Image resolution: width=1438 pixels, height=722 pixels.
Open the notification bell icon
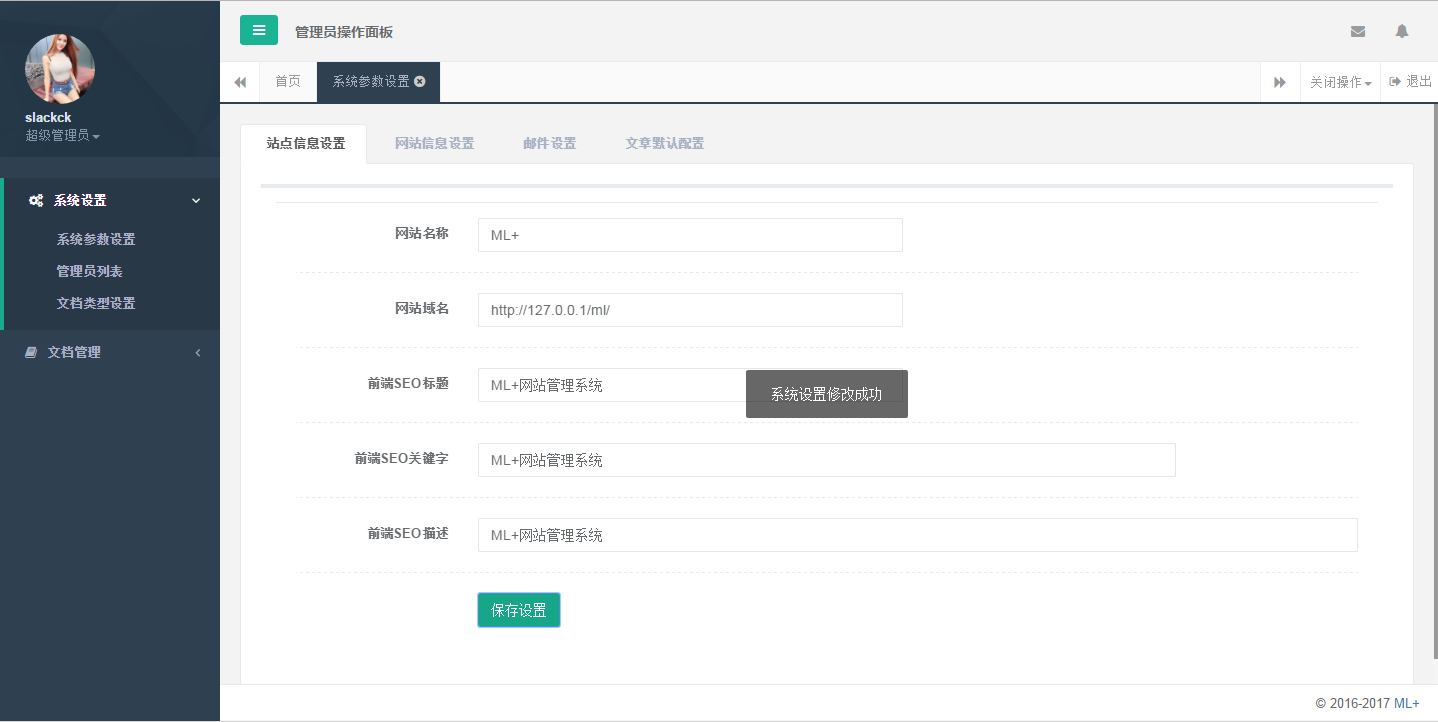coord(1401,32)
